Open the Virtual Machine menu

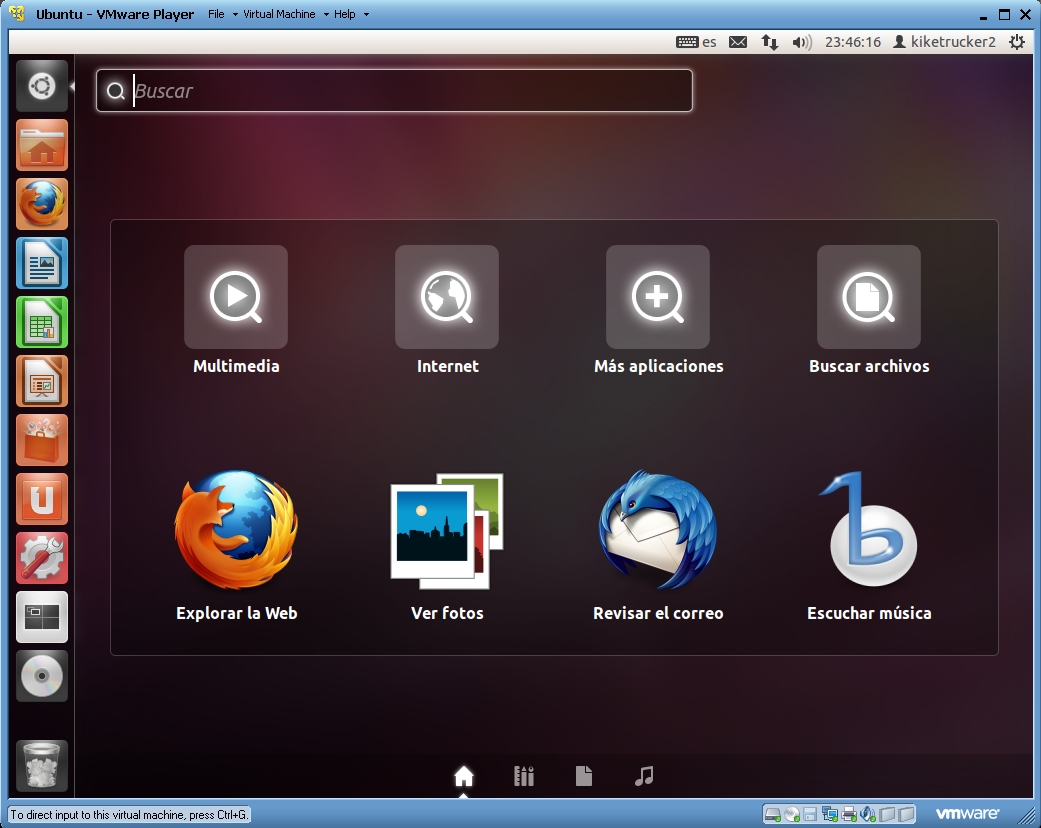pos(279,14)
